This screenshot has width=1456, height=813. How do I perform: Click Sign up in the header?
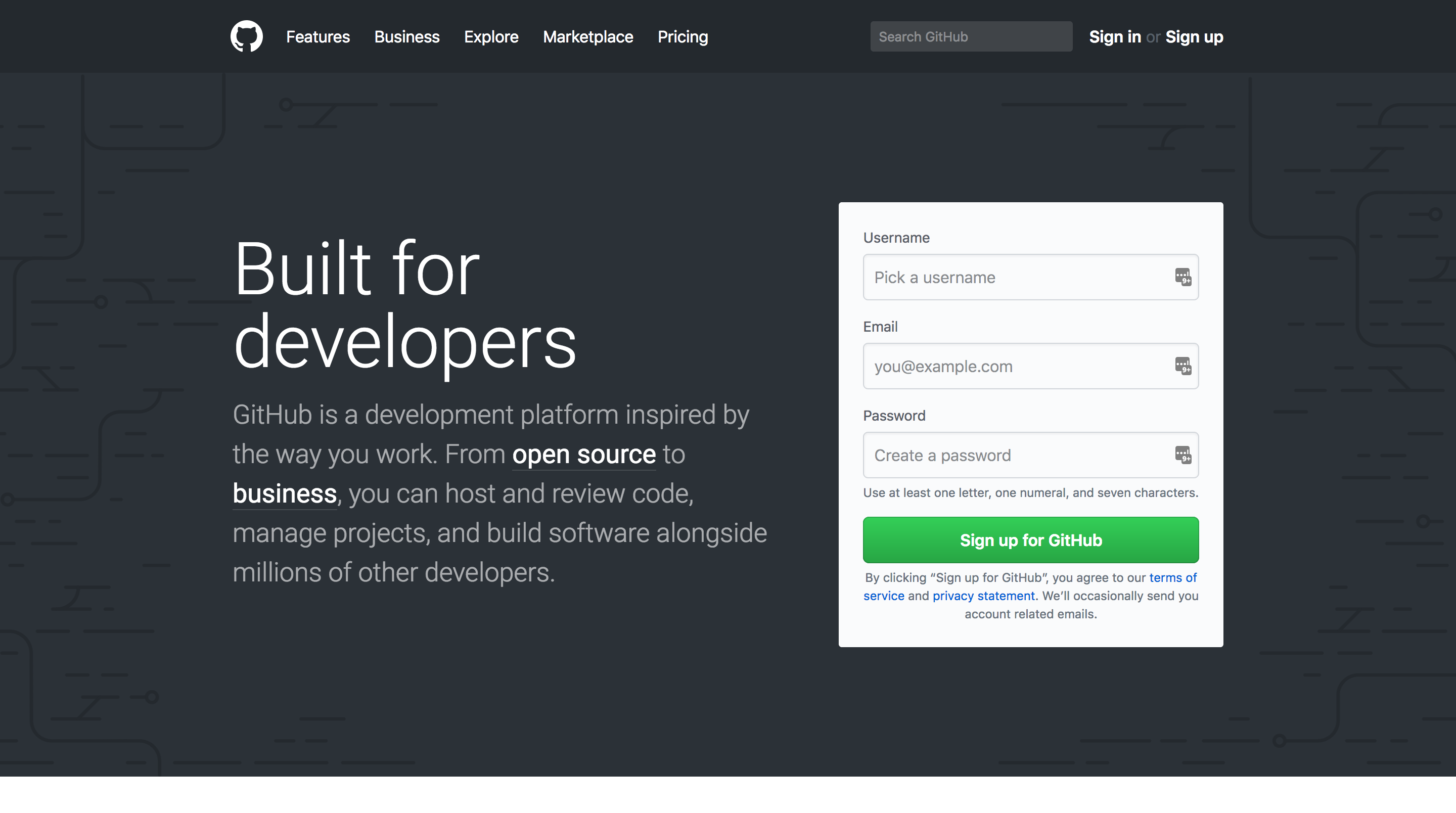pos(1194,37)
